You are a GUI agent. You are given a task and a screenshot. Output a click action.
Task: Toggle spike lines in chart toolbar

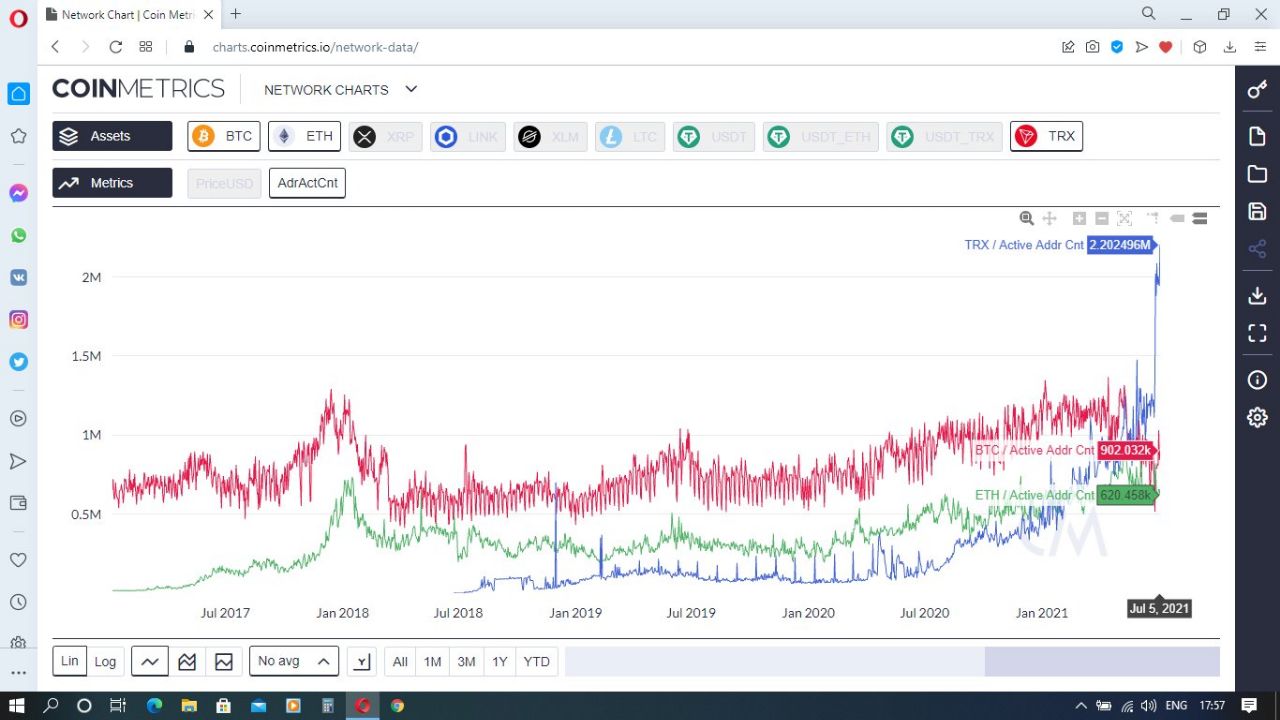tap(1153, 218)
